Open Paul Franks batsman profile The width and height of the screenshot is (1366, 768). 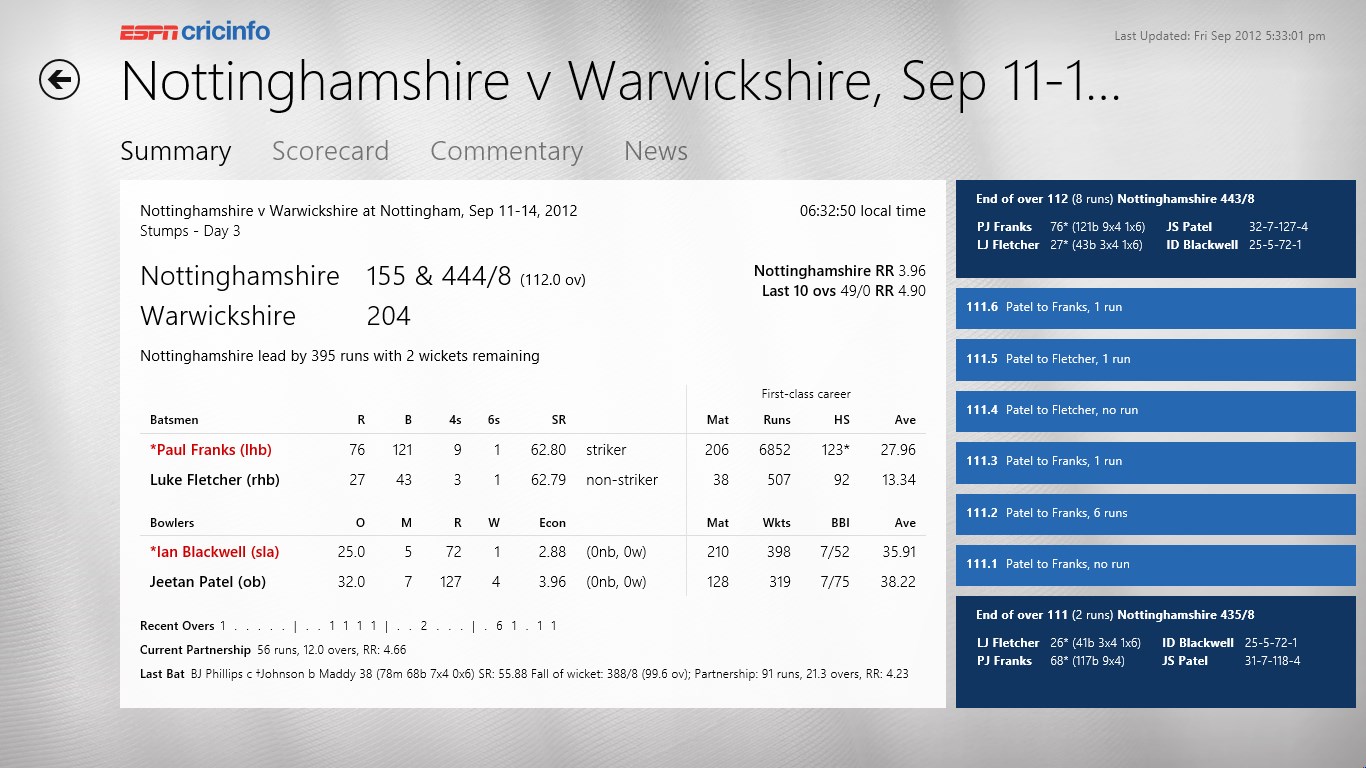pos(211,450)
